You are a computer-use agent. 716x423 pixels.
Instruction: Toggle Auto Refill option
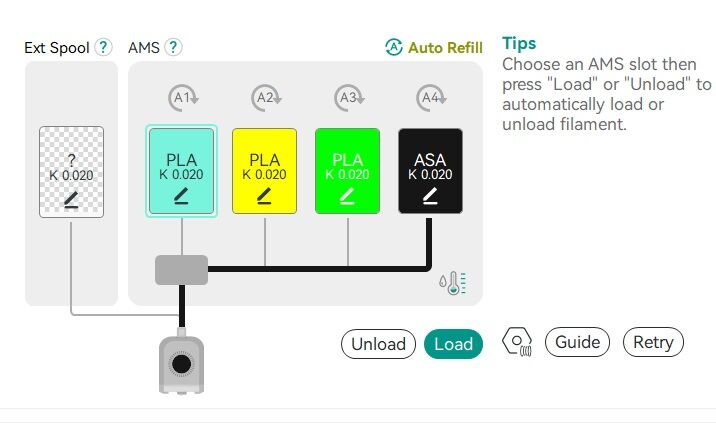[434, 48]
